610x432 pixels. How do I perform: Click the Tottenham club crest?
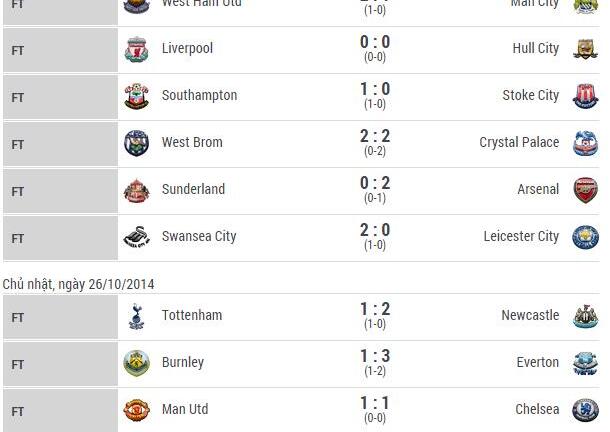[135, 316]
